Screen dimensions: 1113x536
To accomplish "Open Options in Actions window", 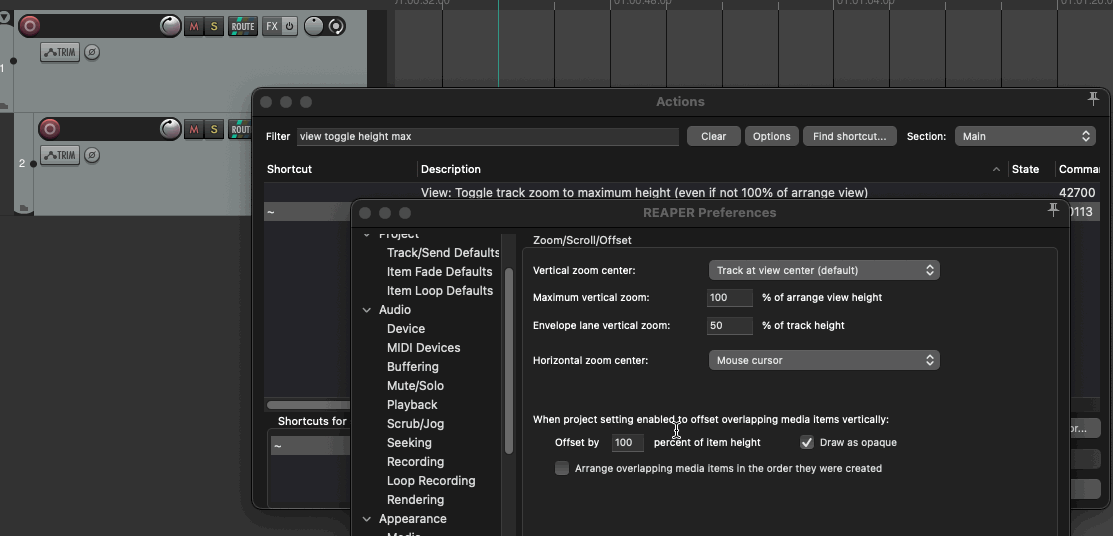I will [772, 136].
